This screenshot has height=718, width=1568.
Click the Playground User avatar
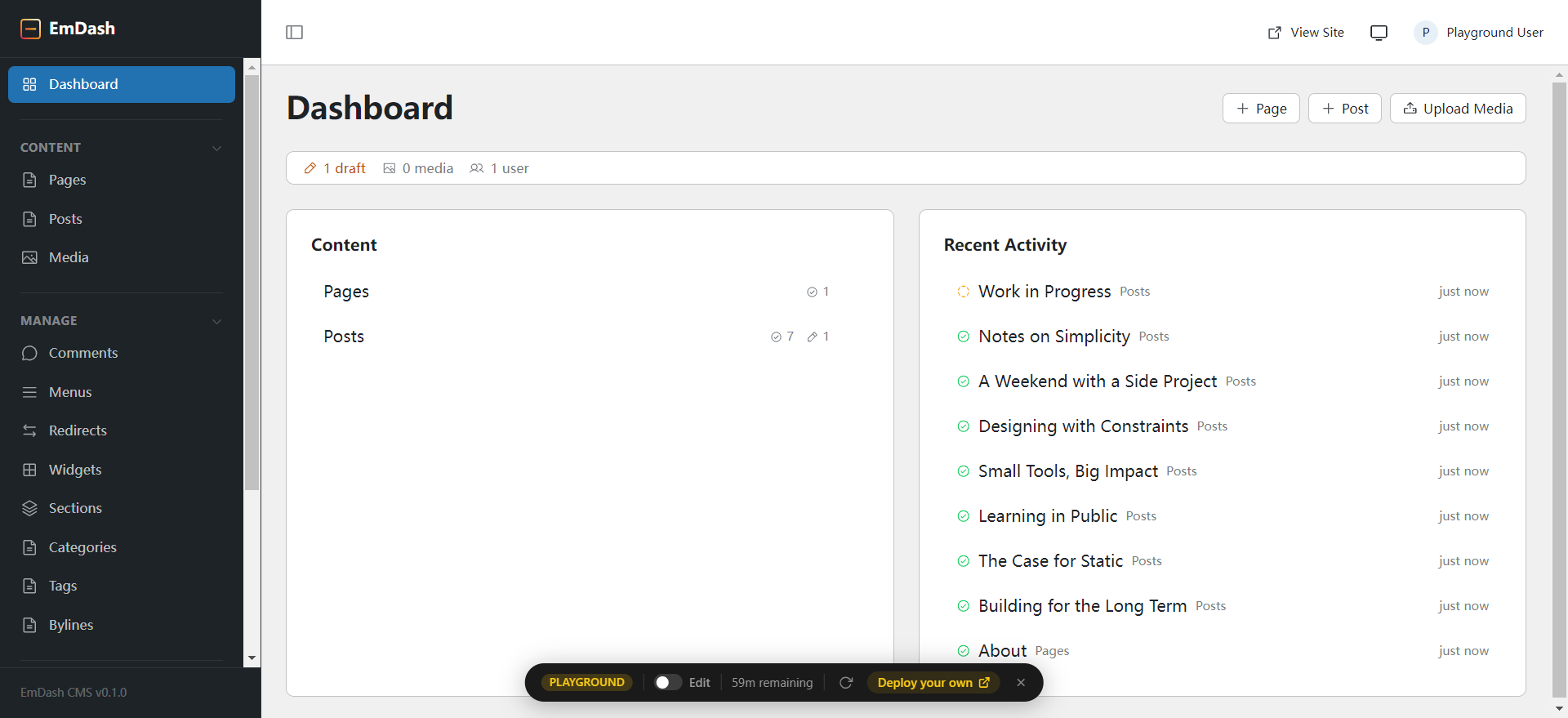tap(1425, 33)
